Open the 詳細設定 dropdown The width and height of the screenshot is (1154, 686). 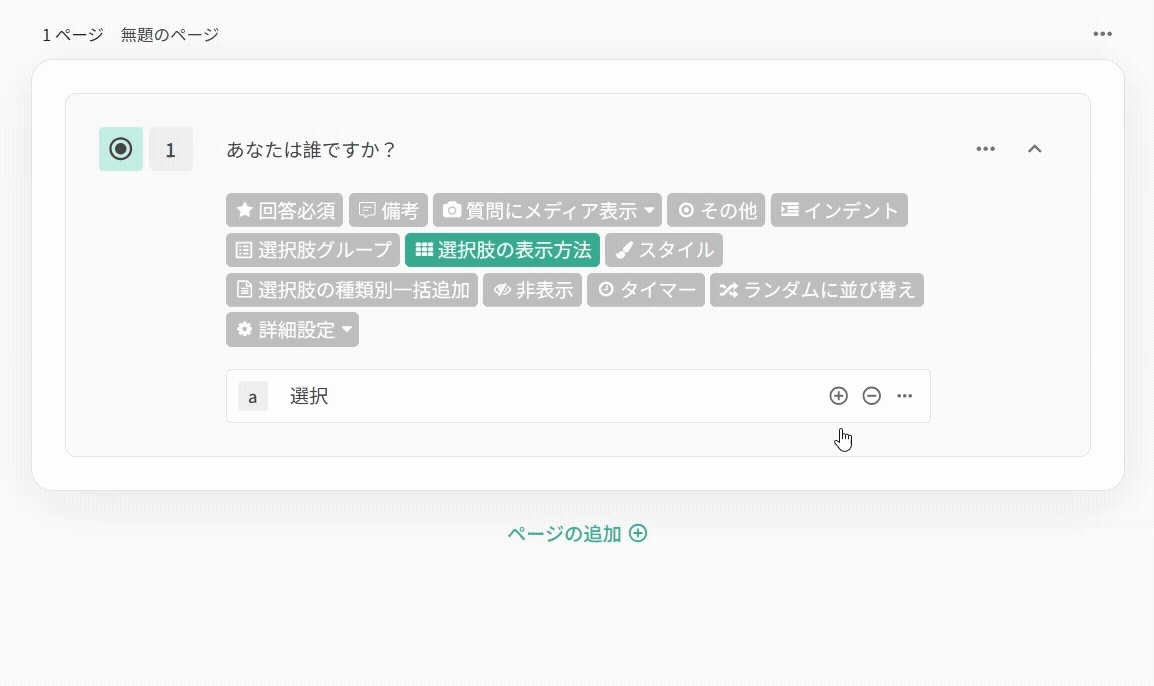click(x=292, y=330)
